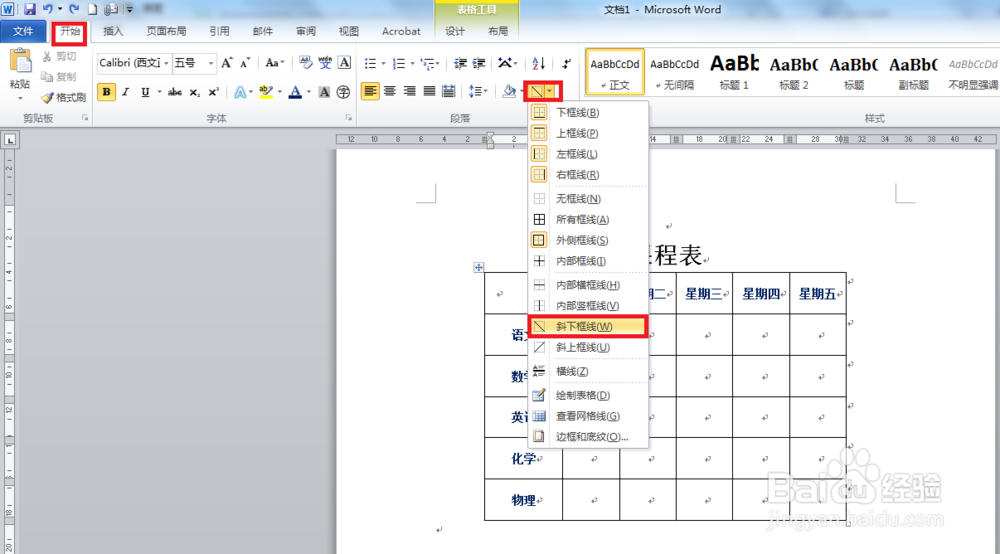
Task: Click the Redo icon in title bar
Action: (74, 9)
